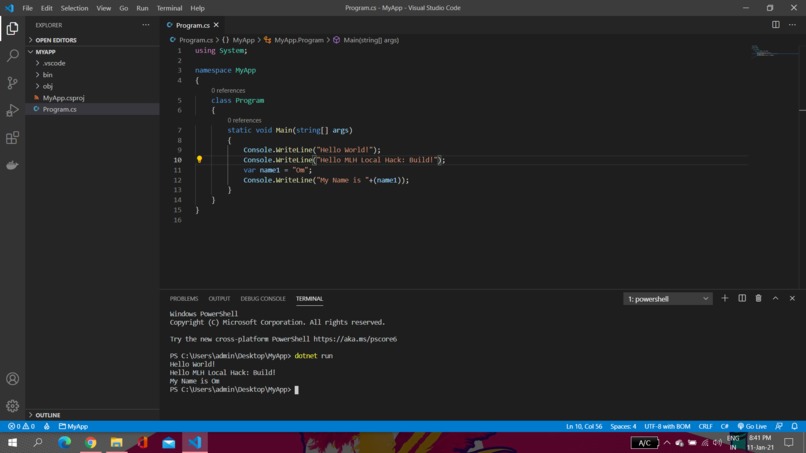Change line endings via CRLF
The image size is (806, 453).
[705, 426]
